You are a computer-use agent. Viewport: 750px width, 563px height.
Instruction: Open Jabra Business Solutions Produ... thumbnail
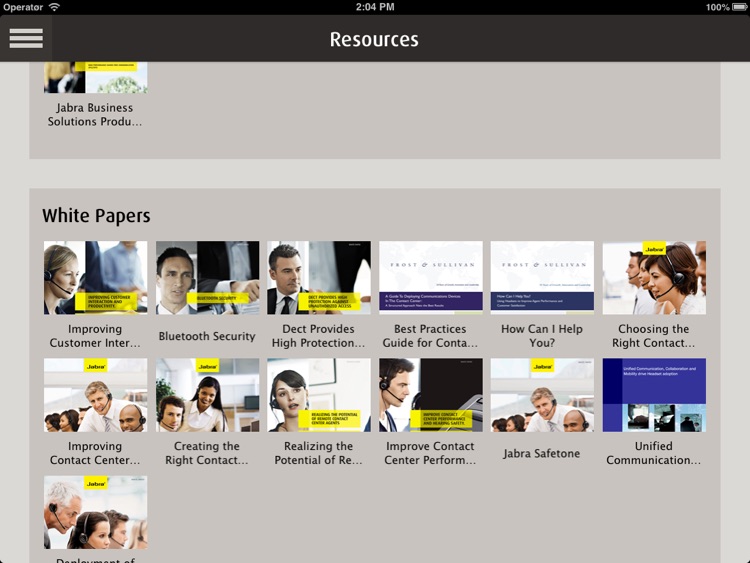tap(96, 77)
